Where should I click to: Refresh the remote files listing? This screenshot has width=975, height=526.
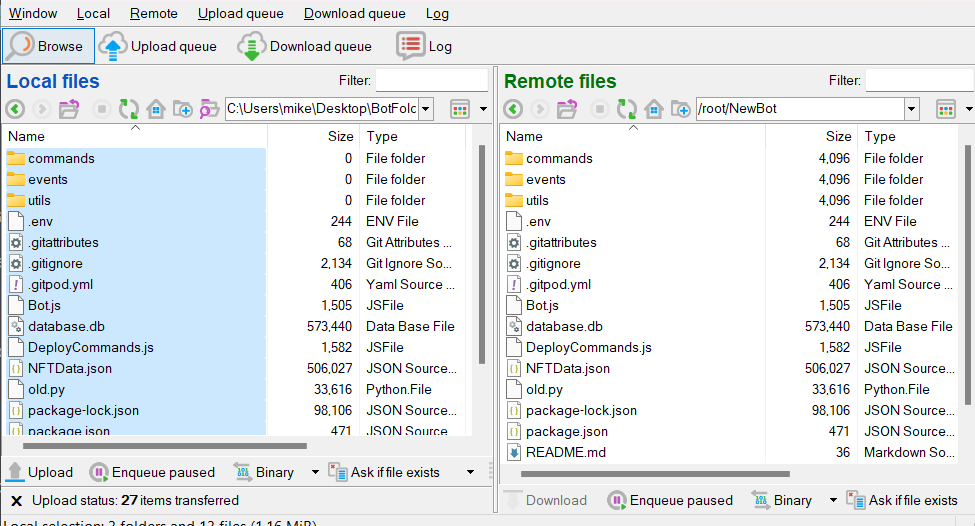click(627, 109)
